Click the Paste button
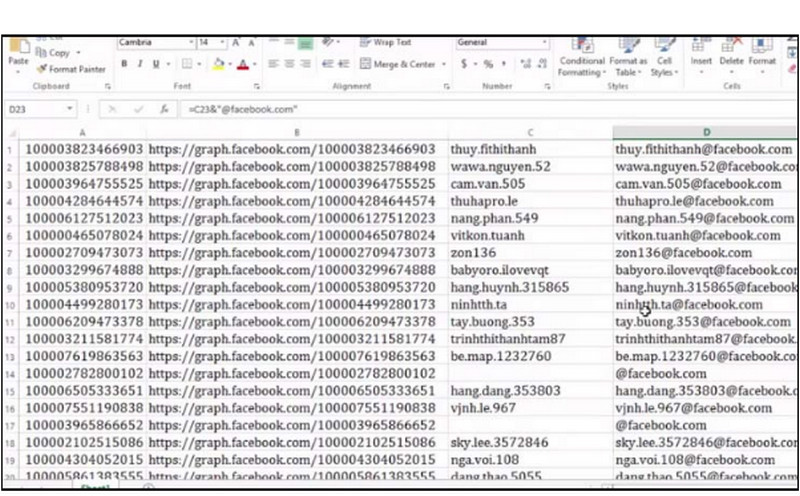 click(18, 54)
